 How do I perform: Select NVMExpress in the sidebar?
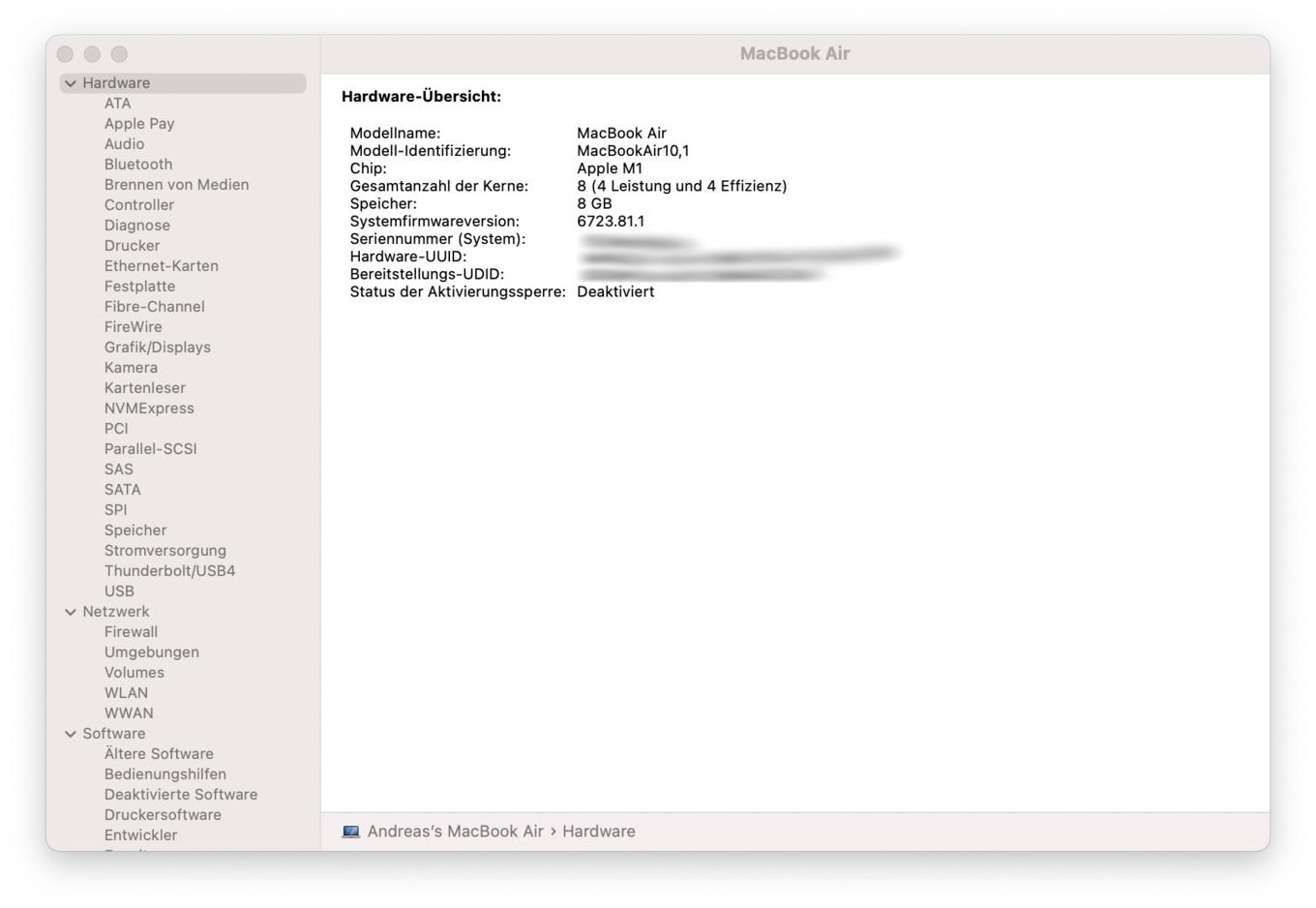149,409
